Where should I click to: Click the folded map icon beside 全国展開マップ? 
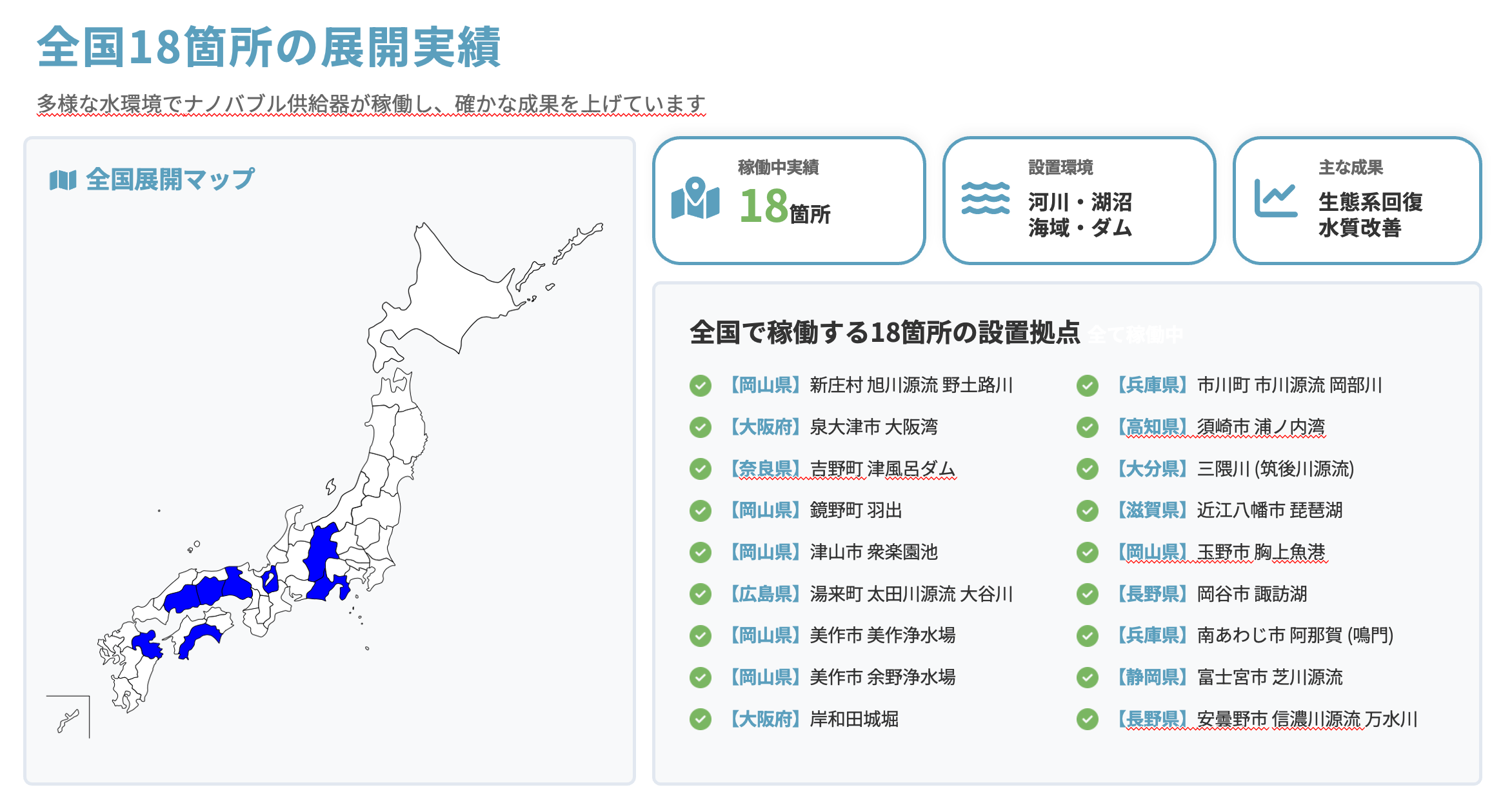63,180
